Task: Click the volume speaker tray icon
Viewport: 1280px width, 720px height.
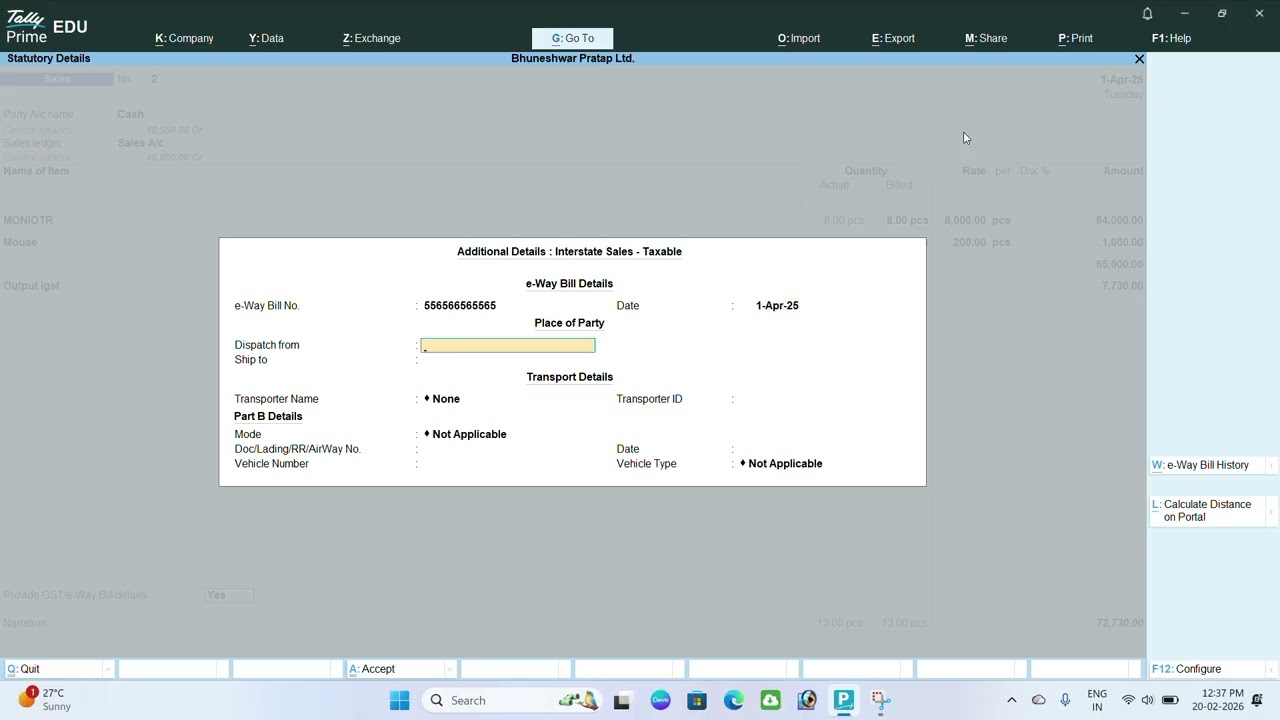Action: pyautogui.click(x=1148, y=700)
